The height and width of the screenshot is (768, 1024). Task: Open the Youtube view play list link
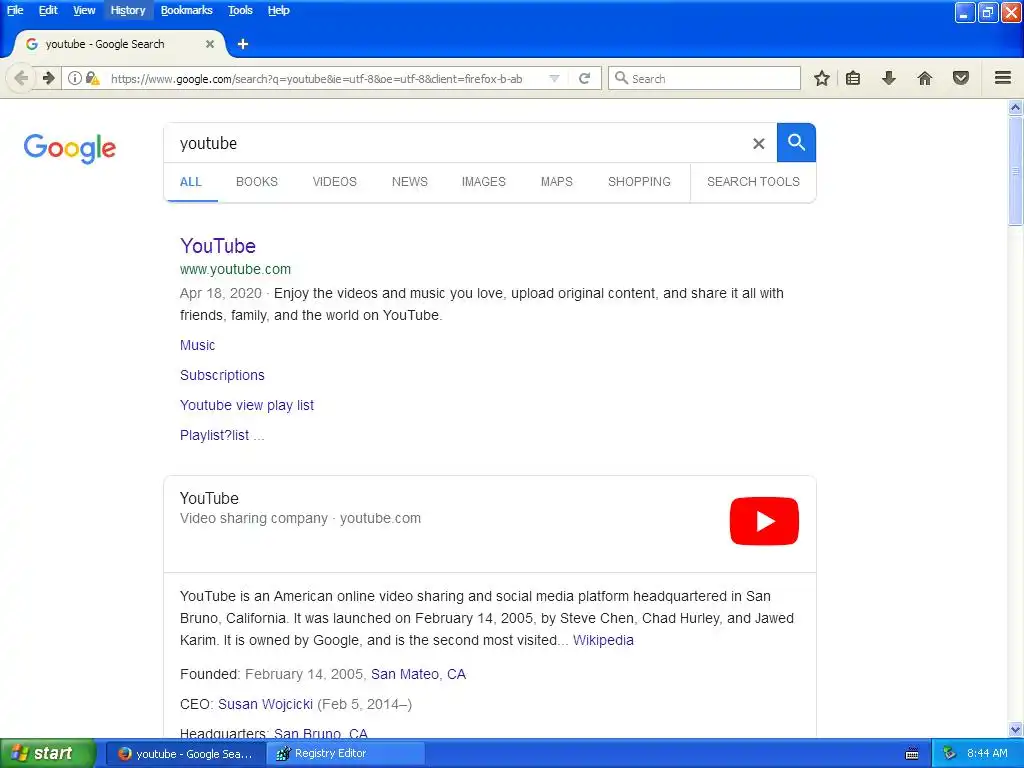(247, 405)
